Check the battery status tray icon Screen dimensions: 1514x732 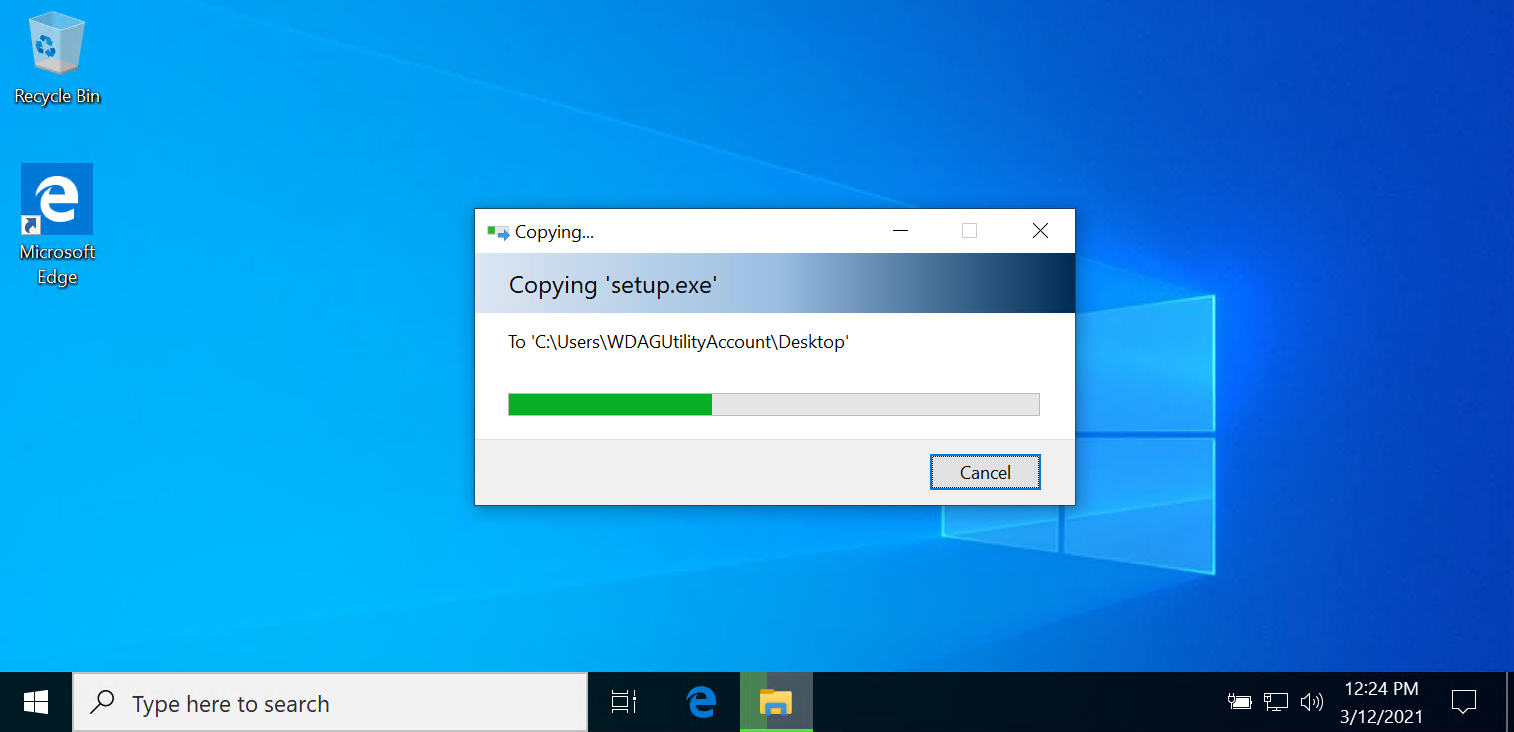point(1240,703)
